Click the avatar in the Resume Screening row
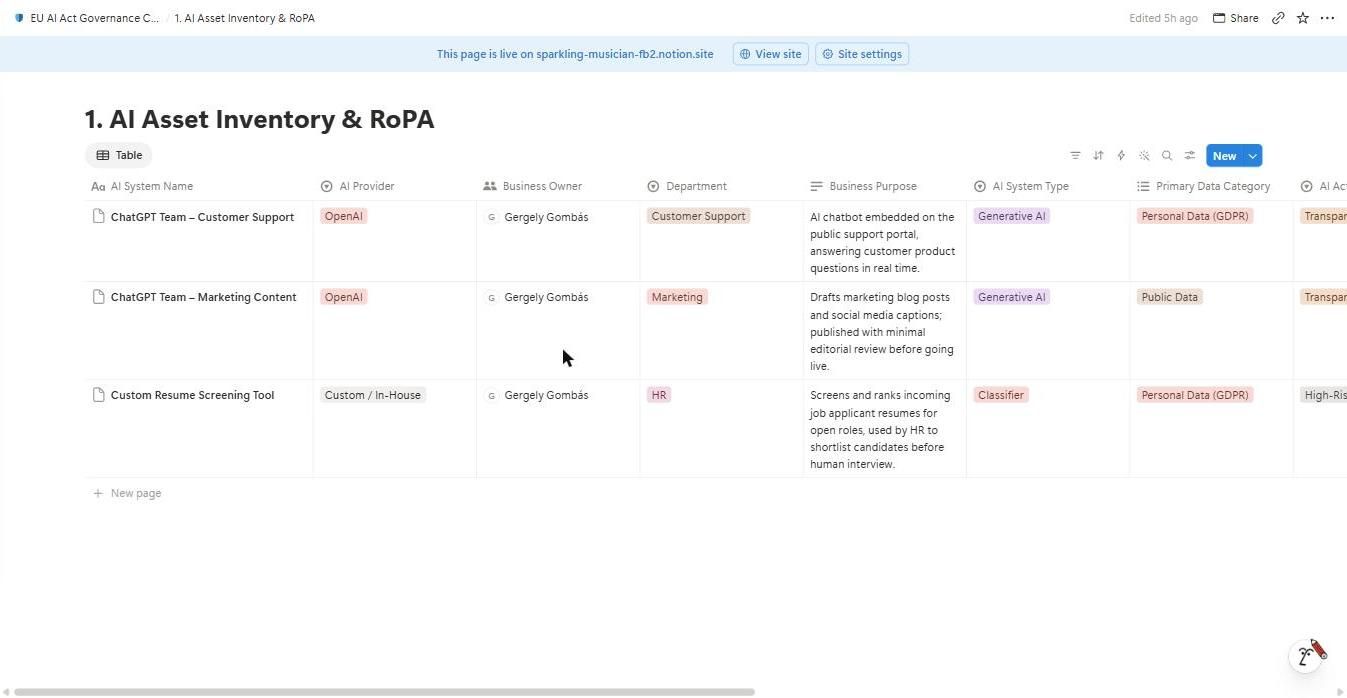Viewport: 1347px width, 698px height. (491, 395)
